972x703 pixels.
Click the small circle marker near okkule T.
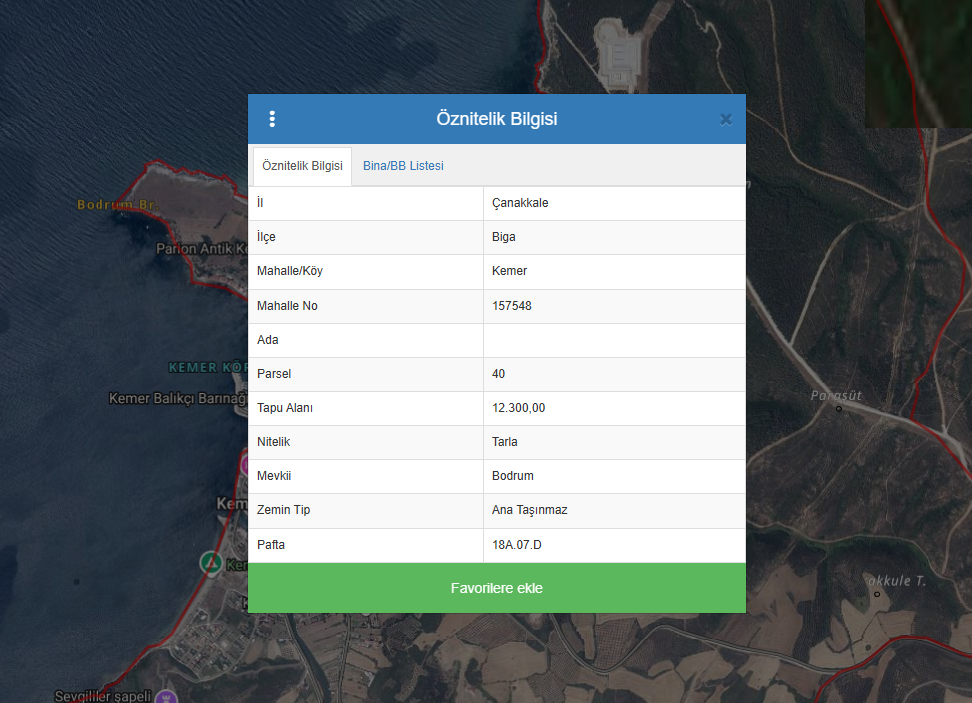pos(877,594)
